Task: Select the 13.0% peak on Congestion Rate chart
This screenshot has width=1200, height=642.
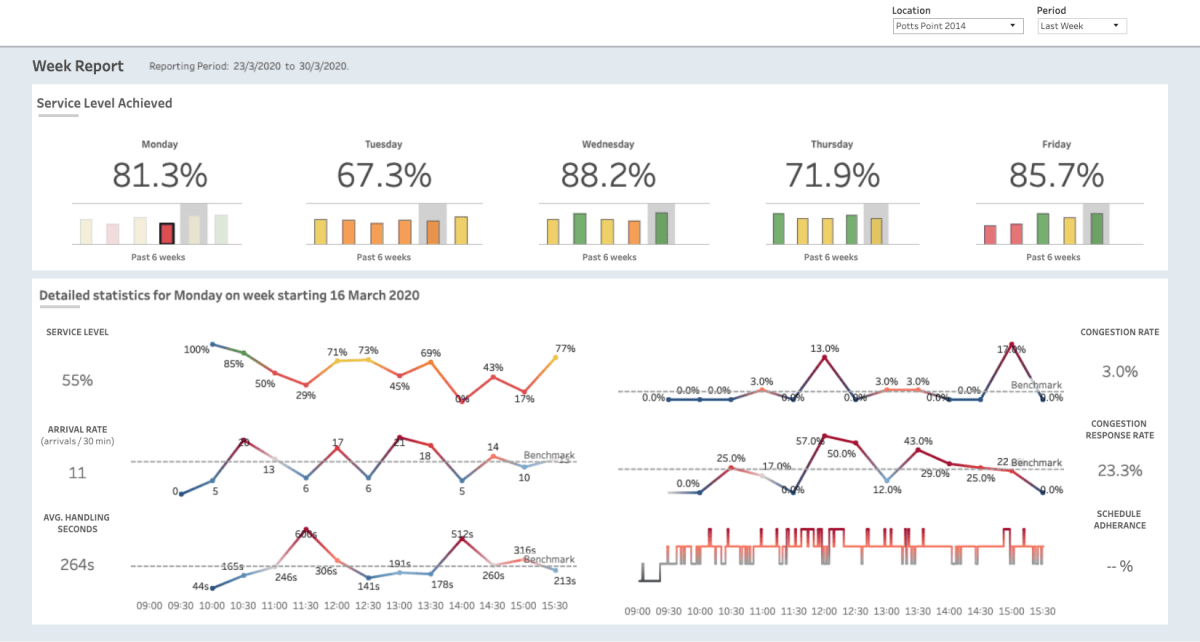Action: (824, 356)
